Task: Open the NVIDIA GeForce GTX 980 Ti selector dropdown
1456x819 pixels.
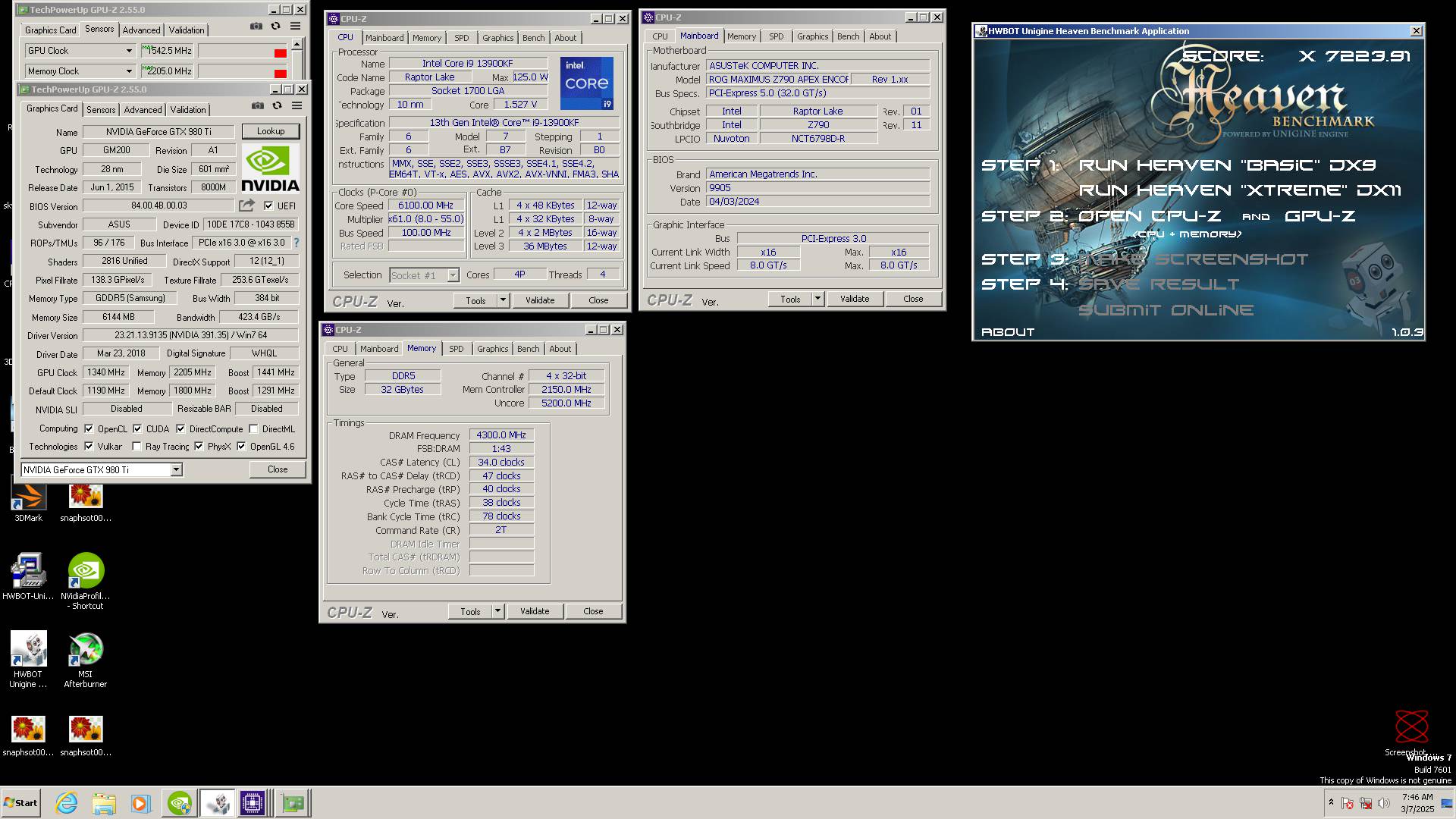Action: coord(176,470)
